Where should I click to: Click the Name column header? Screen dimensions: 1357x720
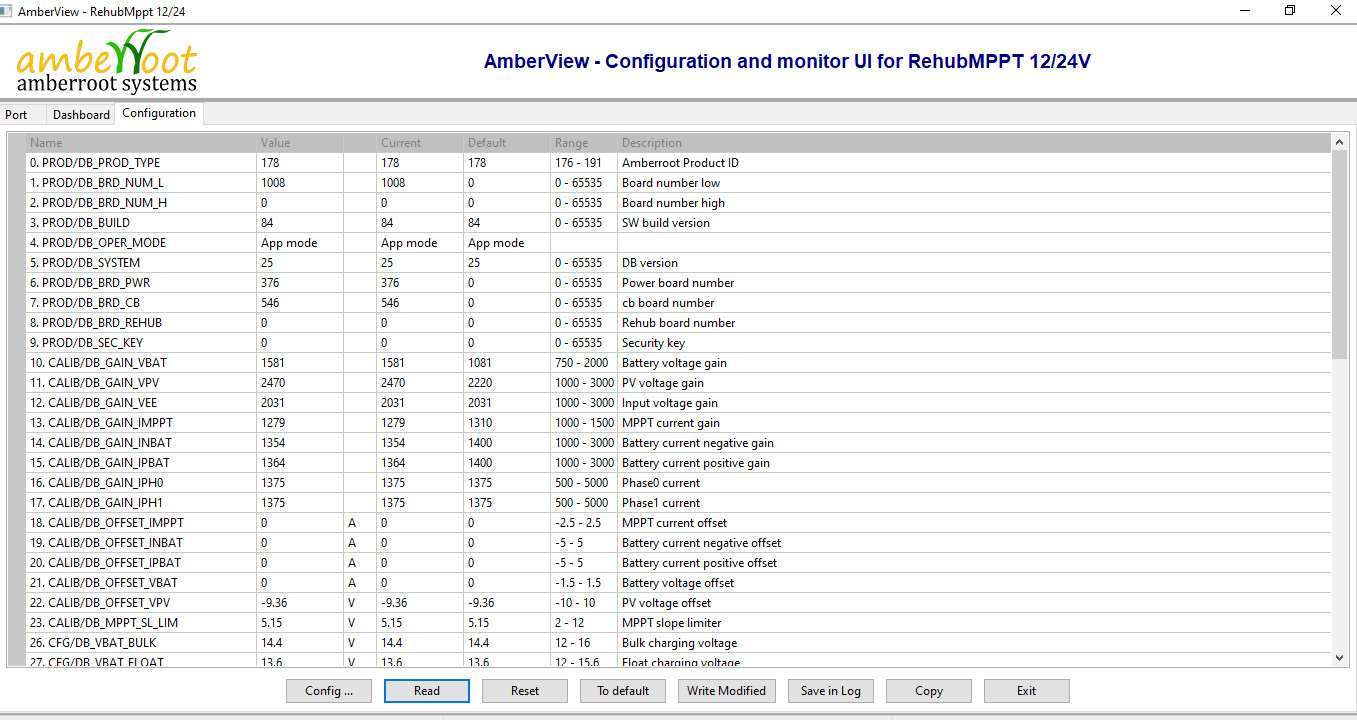(141, 143)
